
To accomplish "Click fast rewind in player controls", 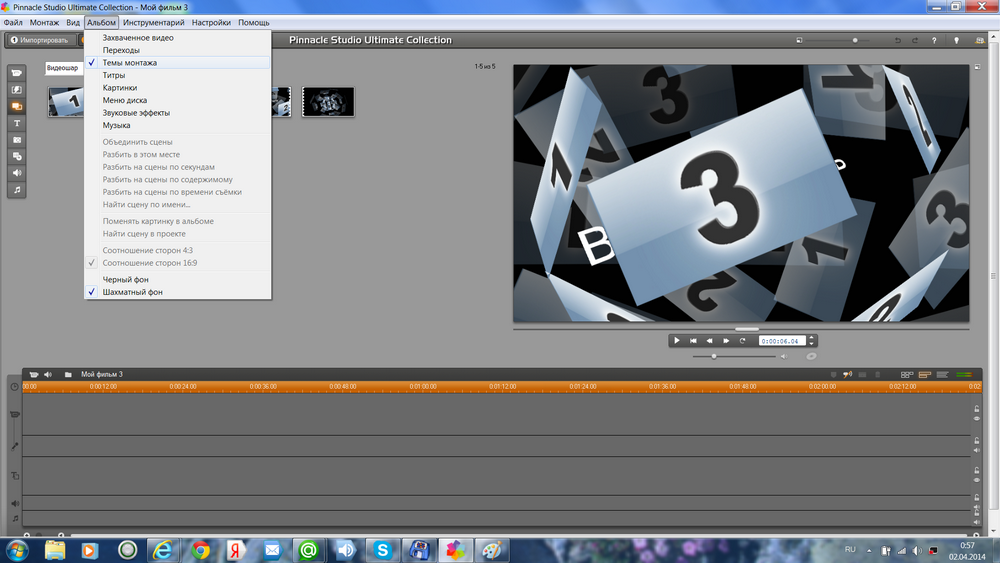I will click(709, 340).
